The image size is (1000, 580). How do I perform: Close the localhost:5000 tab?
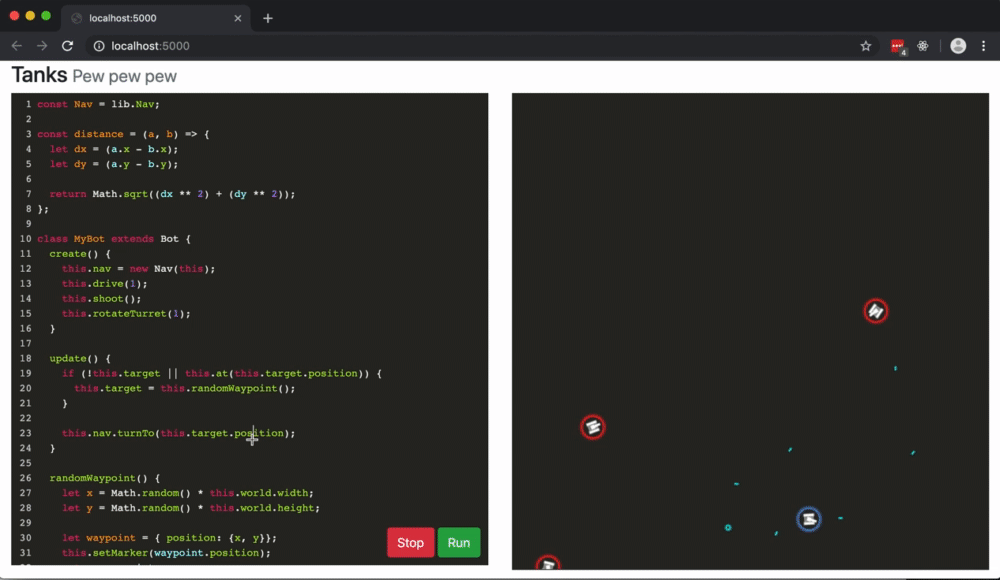(238, 18)
